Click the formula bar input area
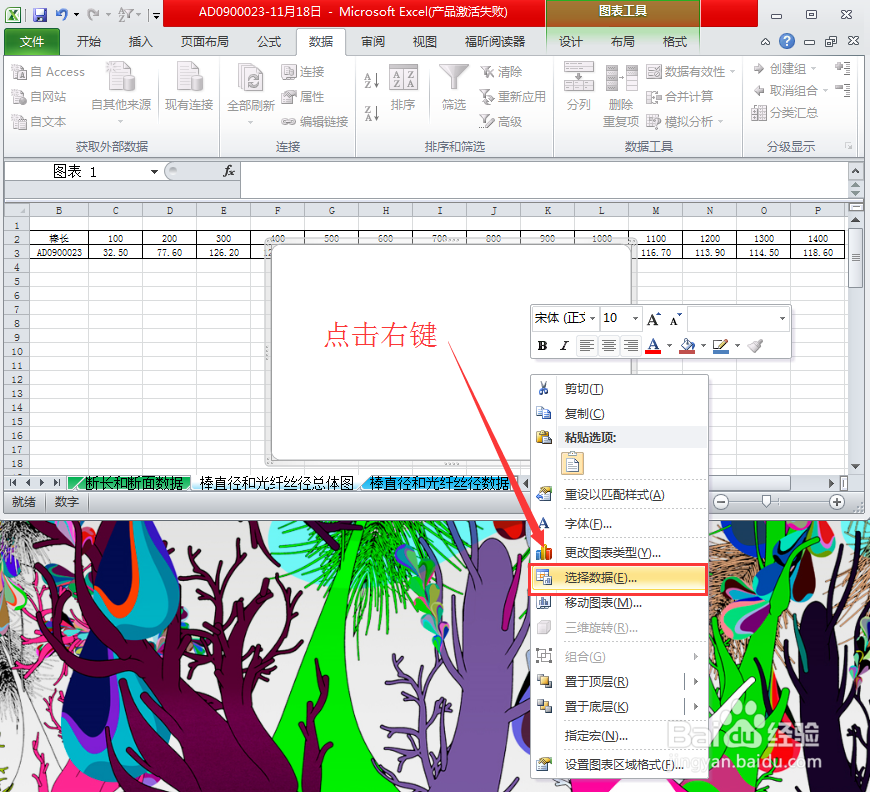Screen dimensions: 870x792 pyautogui.click(x=544, y=179)
